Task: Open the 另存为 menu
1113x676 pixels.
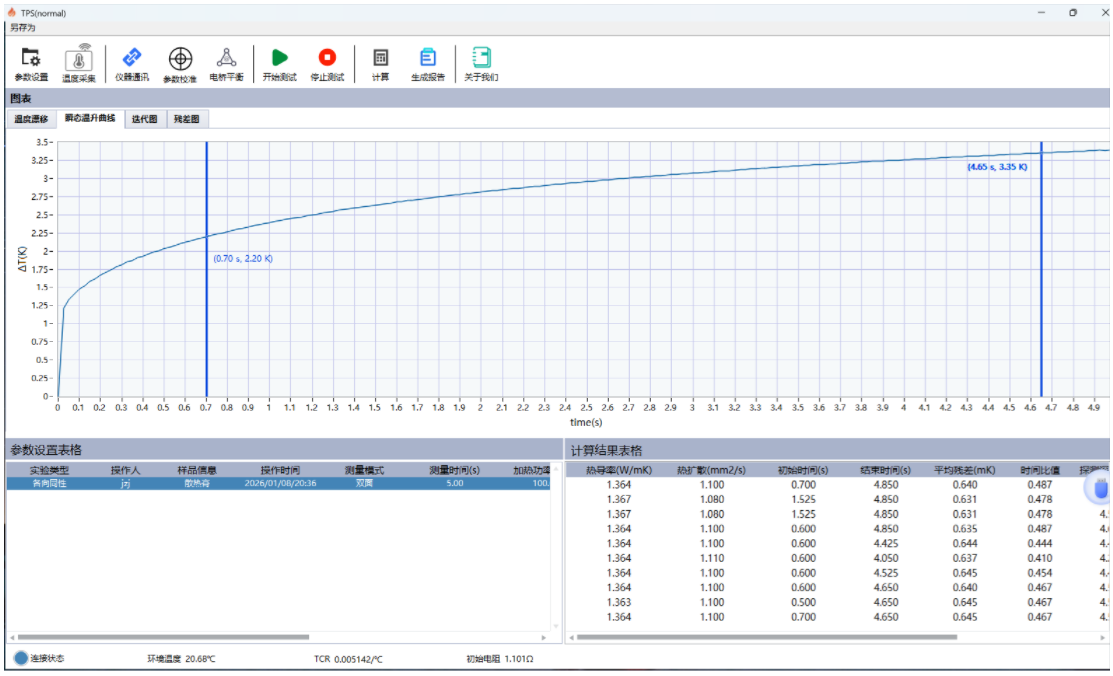Action: [x=22, y=28]
